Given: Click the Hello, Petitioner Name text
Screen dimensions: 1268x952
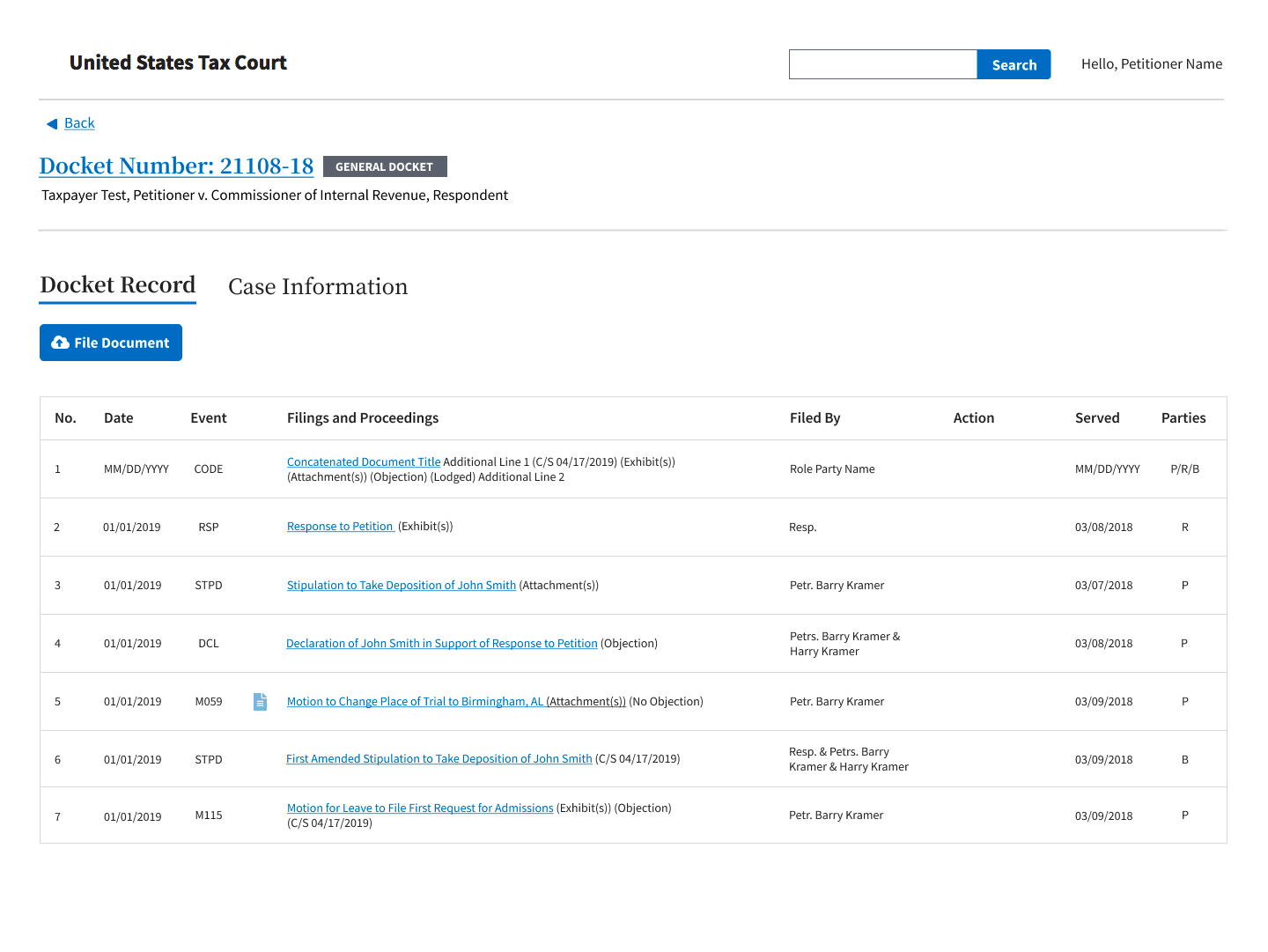Looking at the screenshot, I should pyautogui.click(x=1152, y=64).
